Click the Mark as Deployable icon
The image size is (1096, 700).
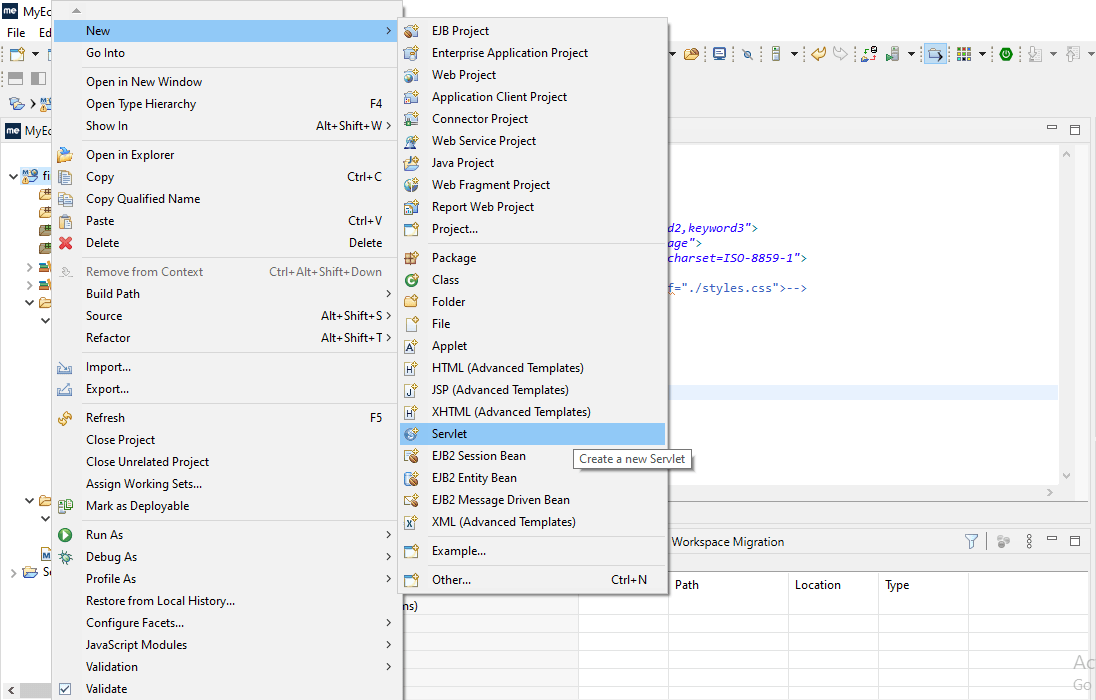[65, 506]
